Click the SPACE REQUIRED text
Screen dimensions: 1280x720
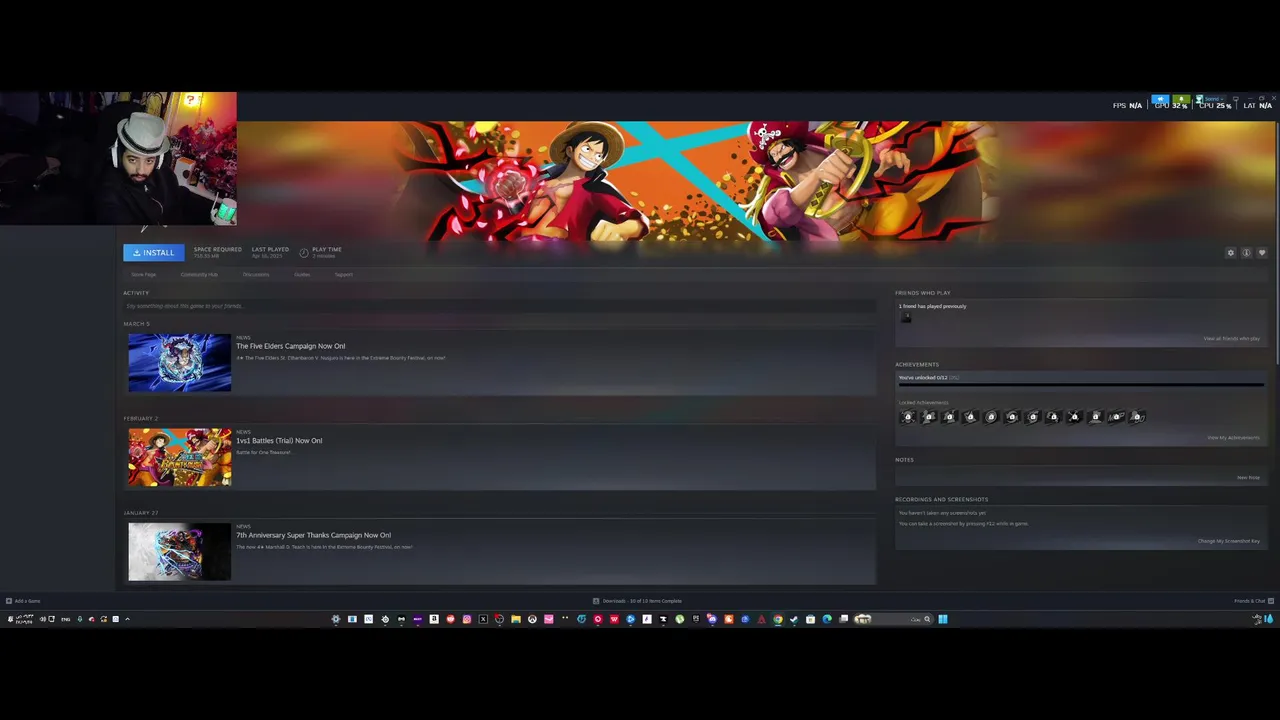(217, 250)
